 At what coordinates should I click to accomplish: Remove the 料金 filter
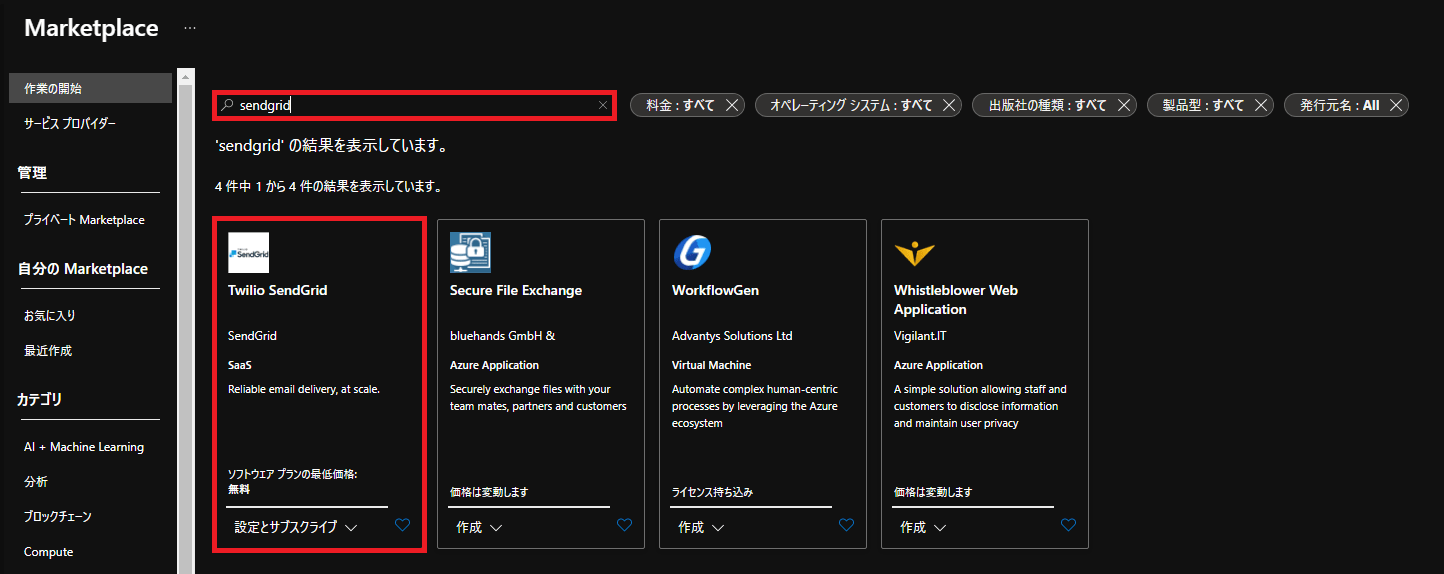point(732,105)
